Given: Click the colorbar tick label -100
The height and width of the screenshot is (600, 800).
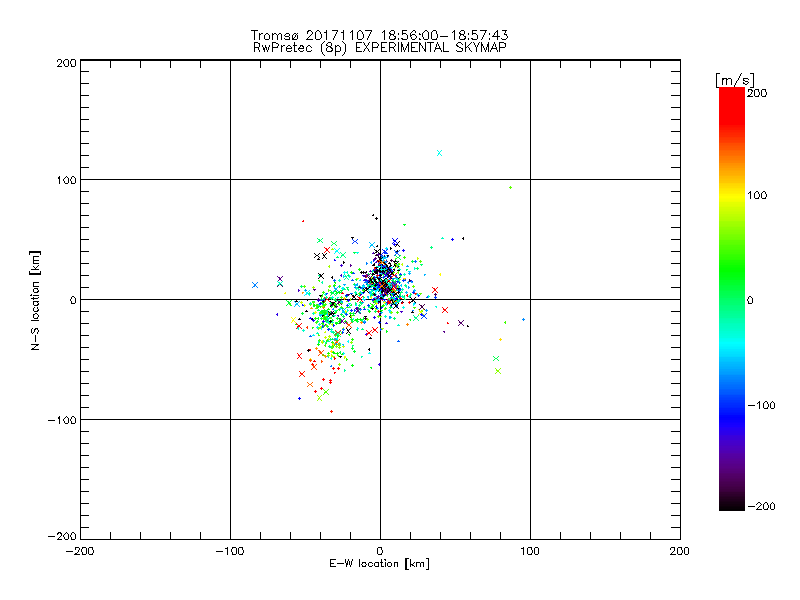Looking at the screenshot, I should click(764, 405).
